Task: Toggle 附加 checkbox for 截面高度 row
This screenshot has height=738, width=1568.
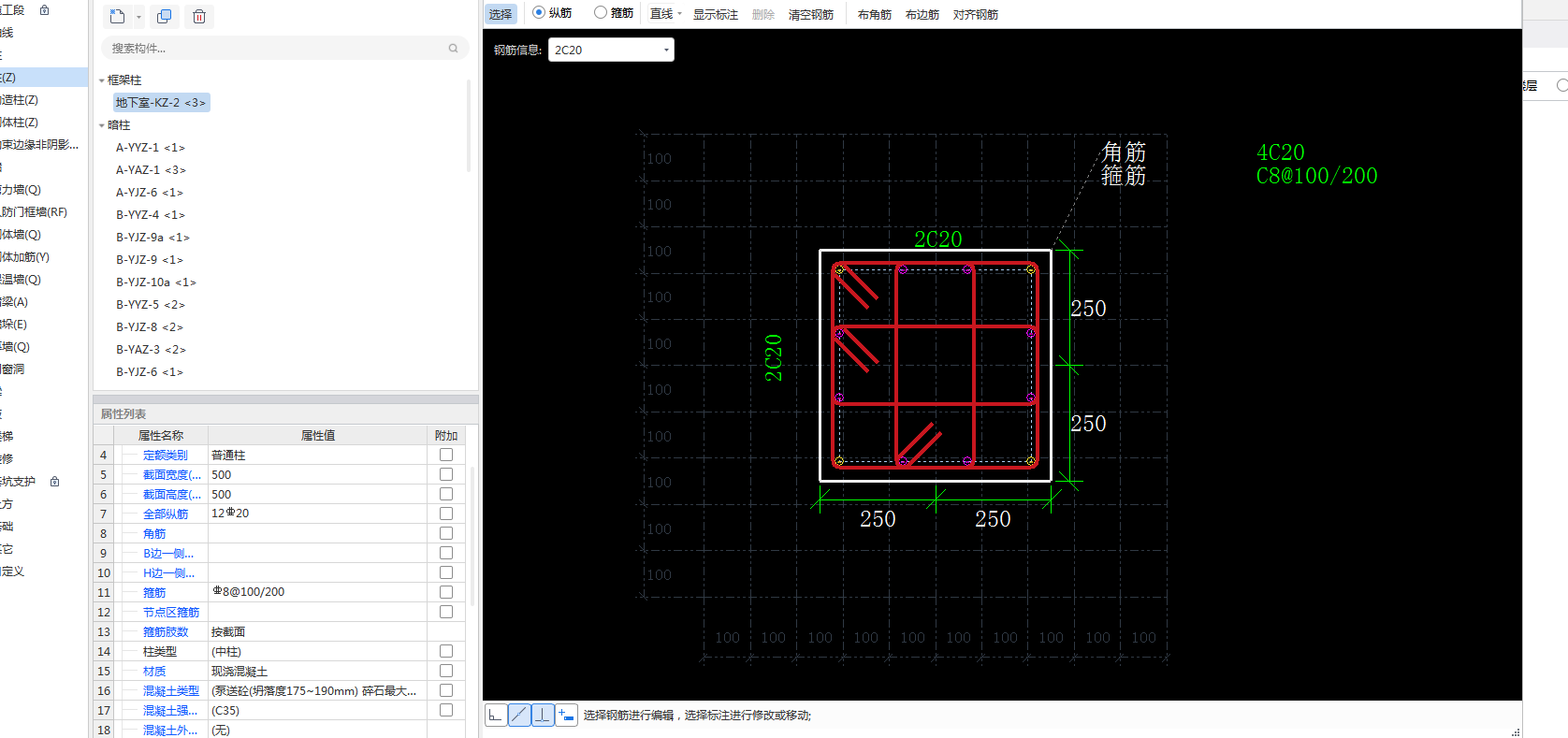Action: pyautogui.click(x=446, y=494)
